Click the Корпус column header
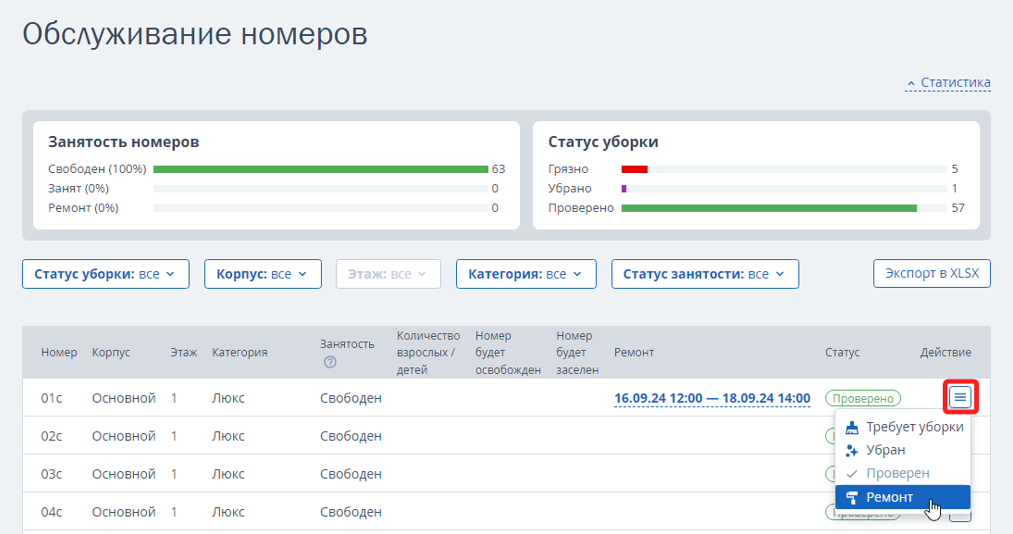Screen dimensions: 1013x534 click(110, 353)
